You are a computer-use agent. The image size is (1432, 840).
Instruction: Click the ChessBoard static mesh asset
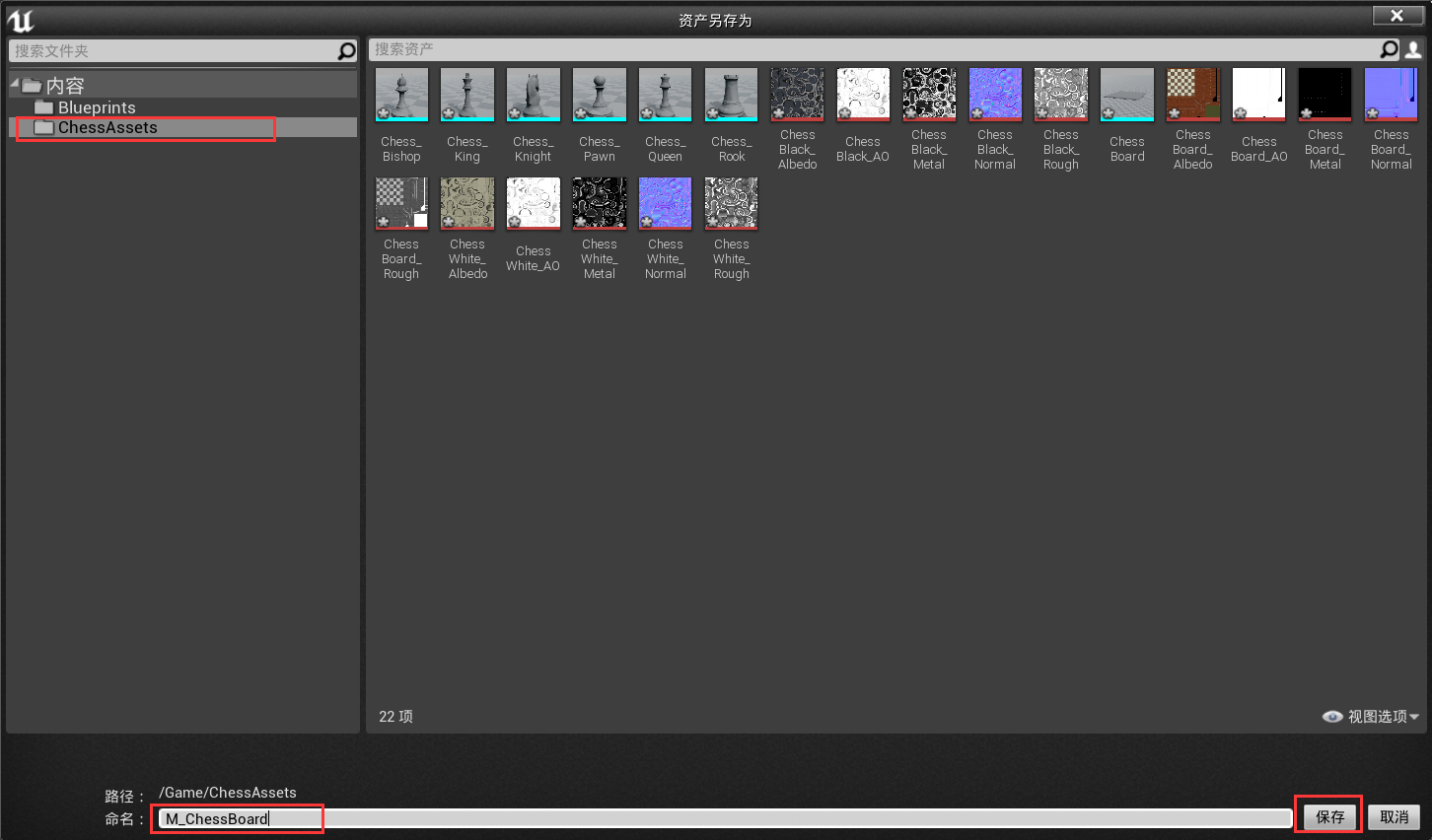[x=1127, y=96]
